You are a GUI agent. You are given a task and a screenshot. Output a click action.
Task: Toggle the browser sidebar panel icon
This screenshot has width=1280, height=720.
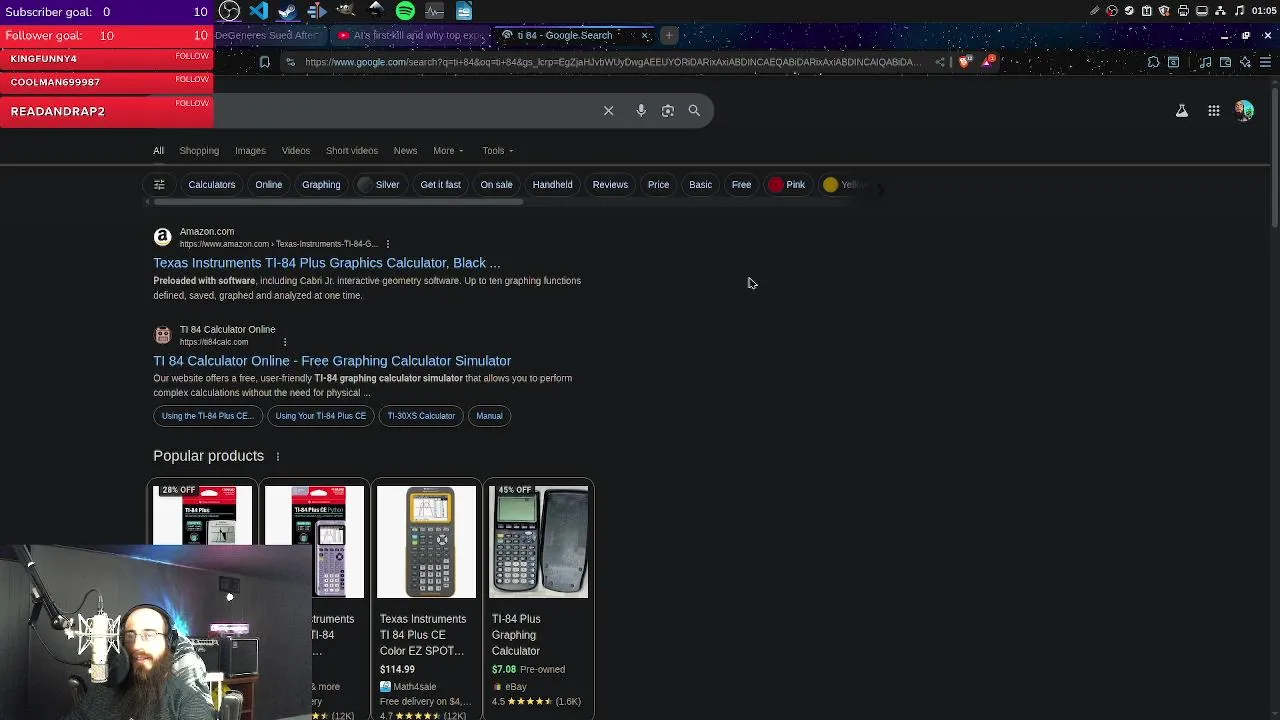click(x=1173, y=62)
